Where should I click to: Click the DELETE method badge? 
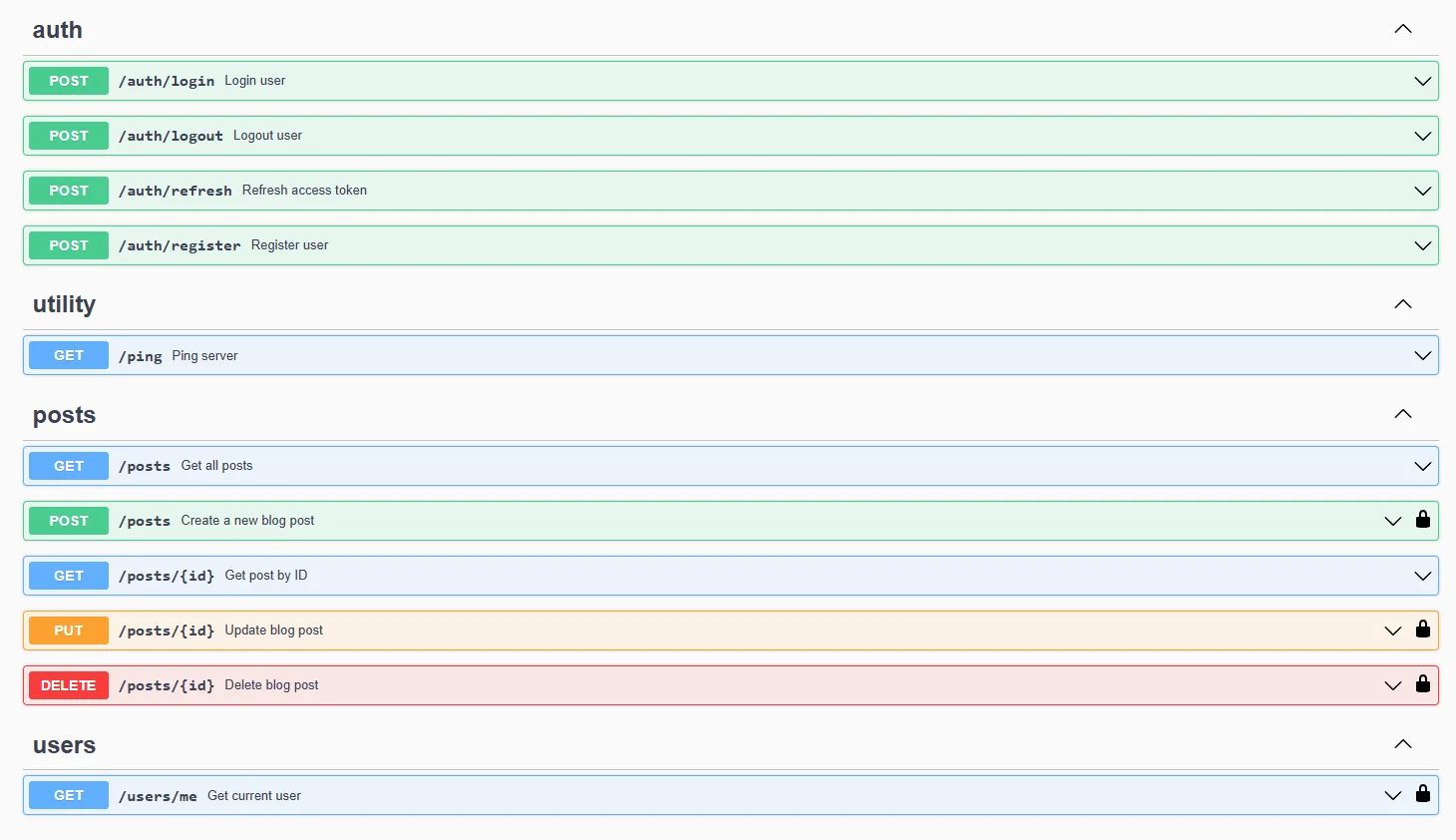click(x=69, y=685)
